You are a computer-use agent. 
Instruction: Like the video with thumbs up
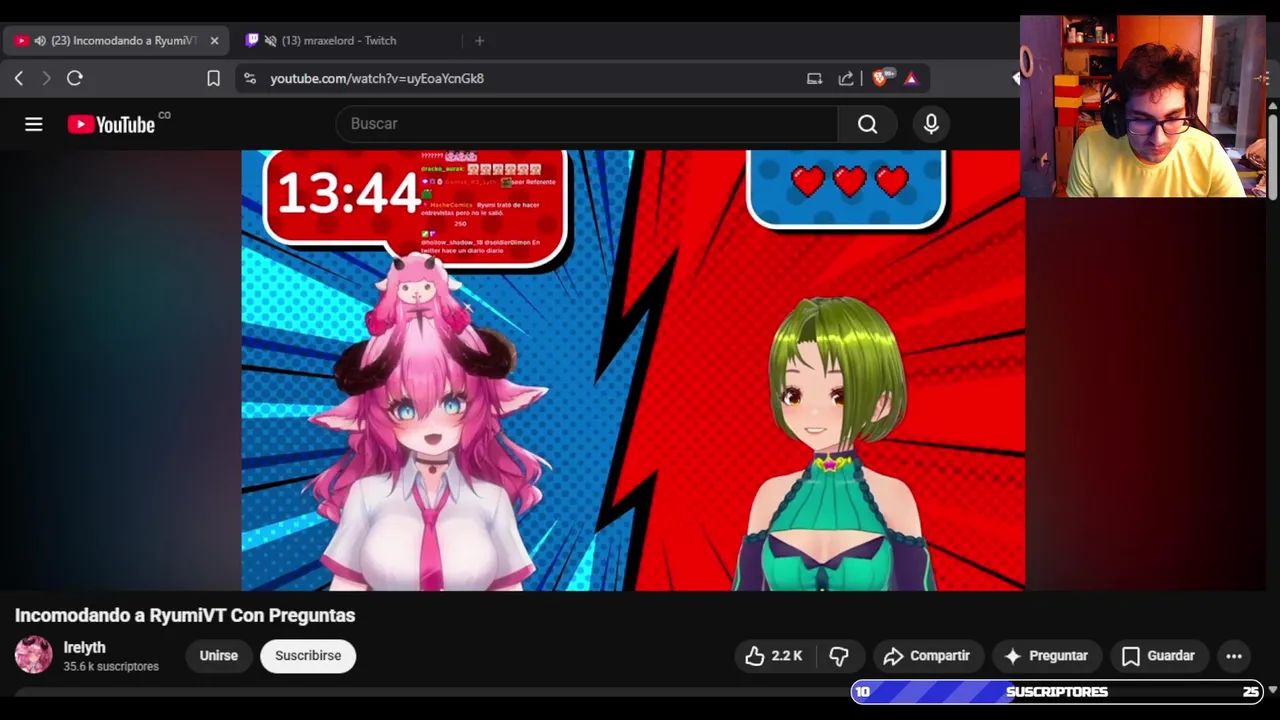774,656
